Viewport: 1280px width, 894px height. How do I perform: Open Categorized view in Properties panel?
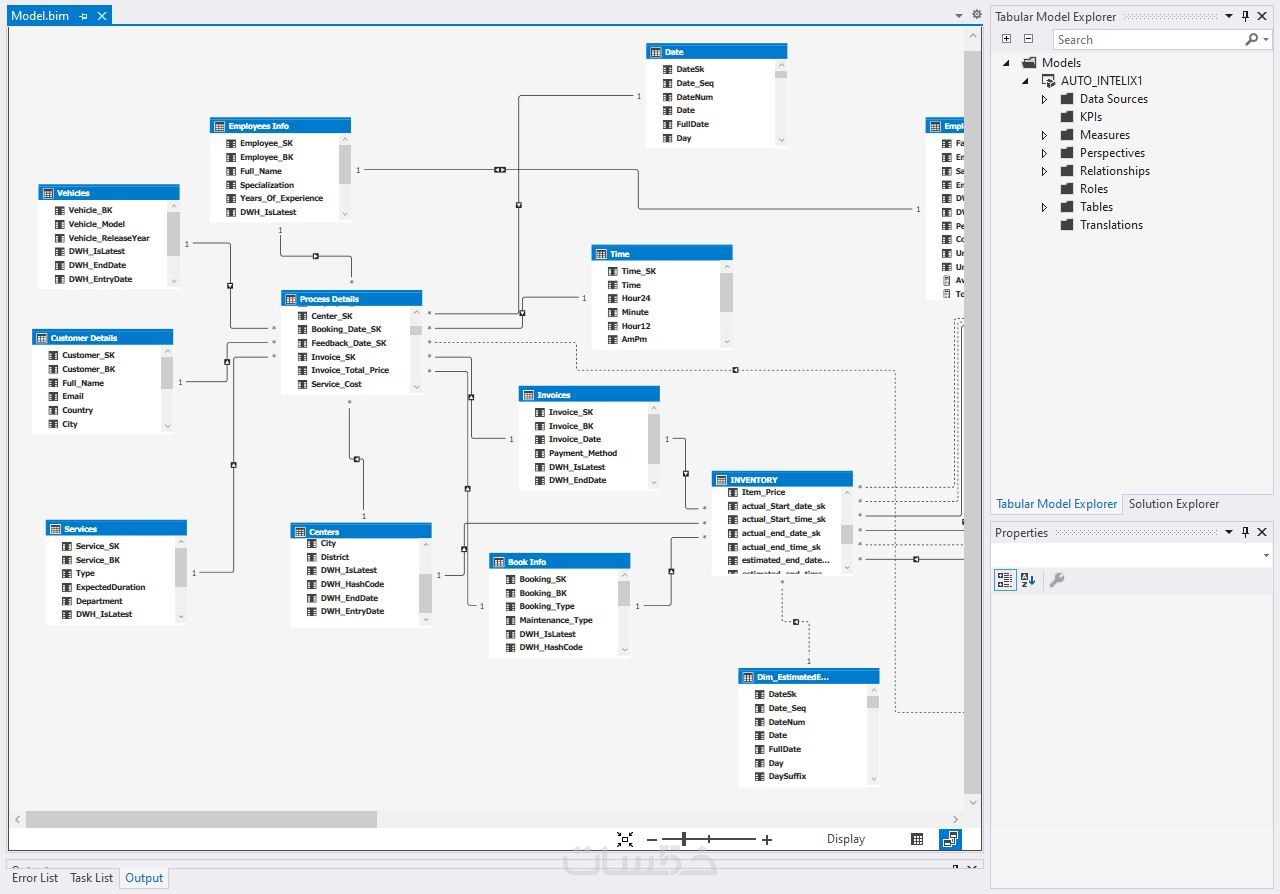coord(1005,580)
